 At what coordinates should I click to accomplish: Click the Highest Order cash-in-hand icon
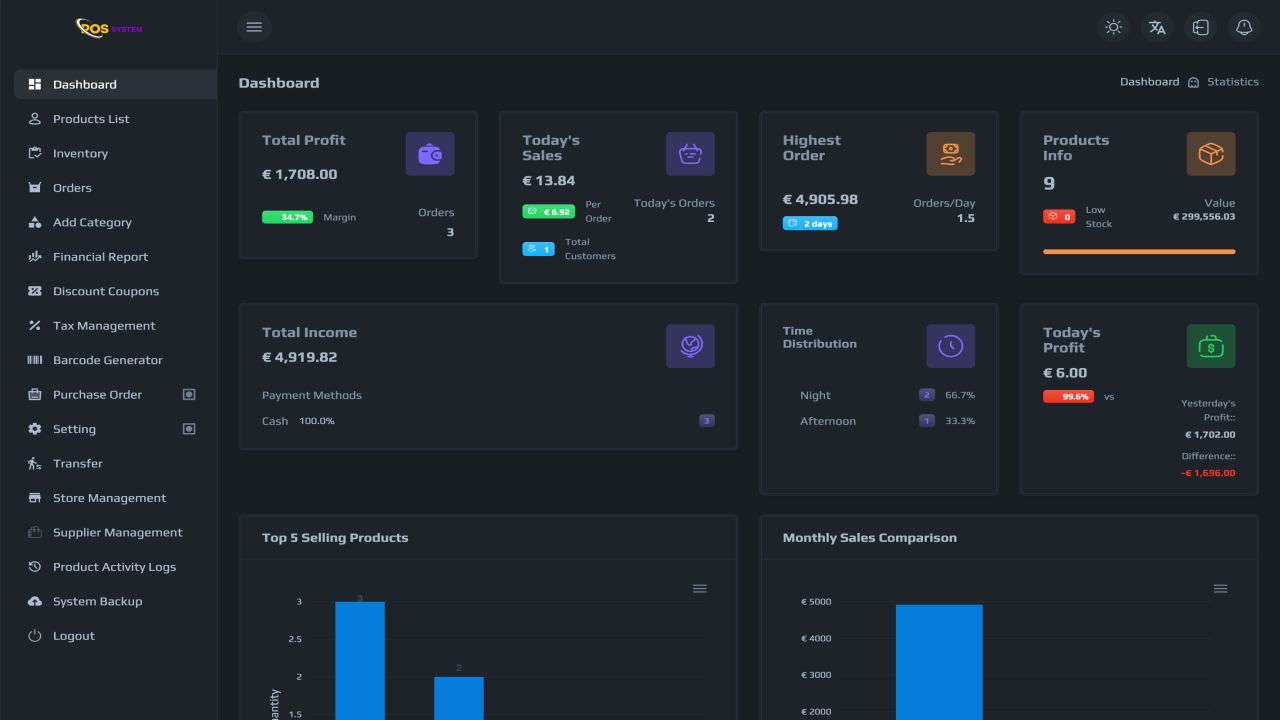coord(950,154)
